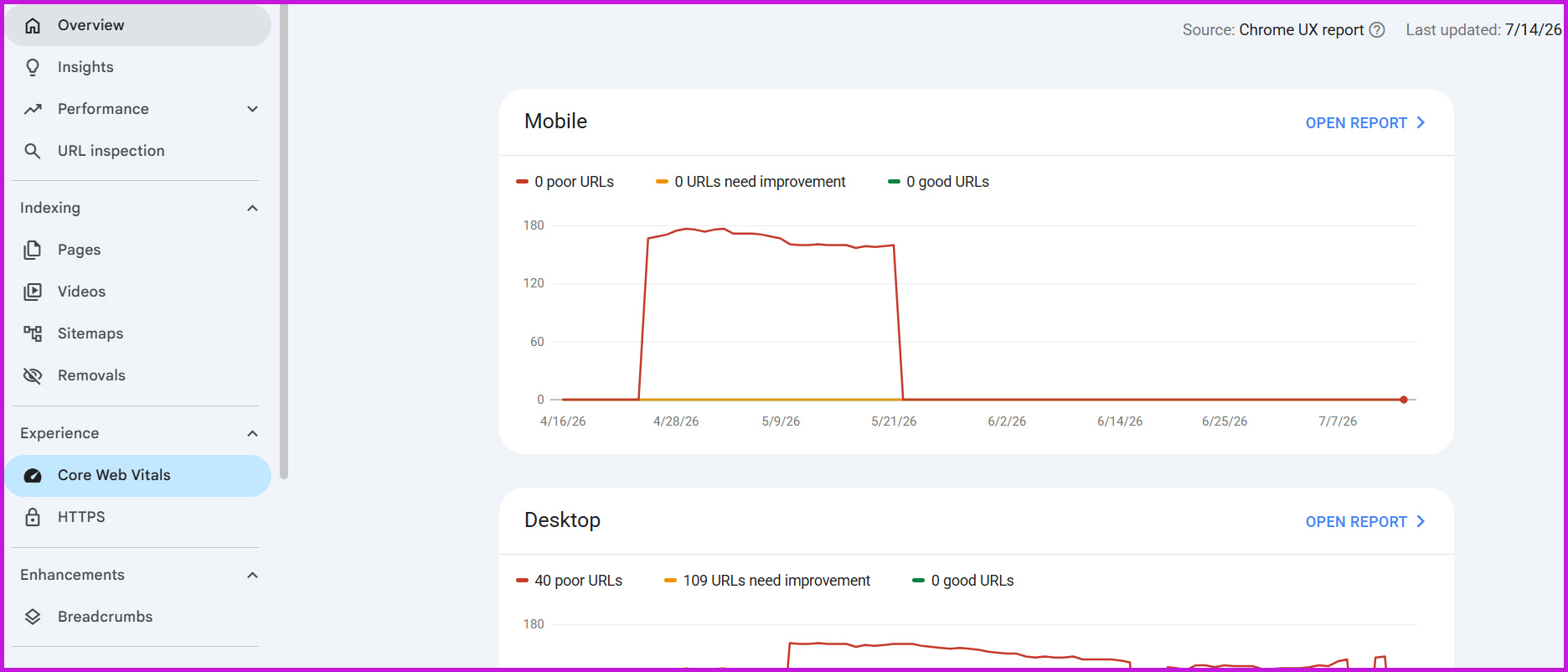Click the Videos play icon

pos(33,292)
